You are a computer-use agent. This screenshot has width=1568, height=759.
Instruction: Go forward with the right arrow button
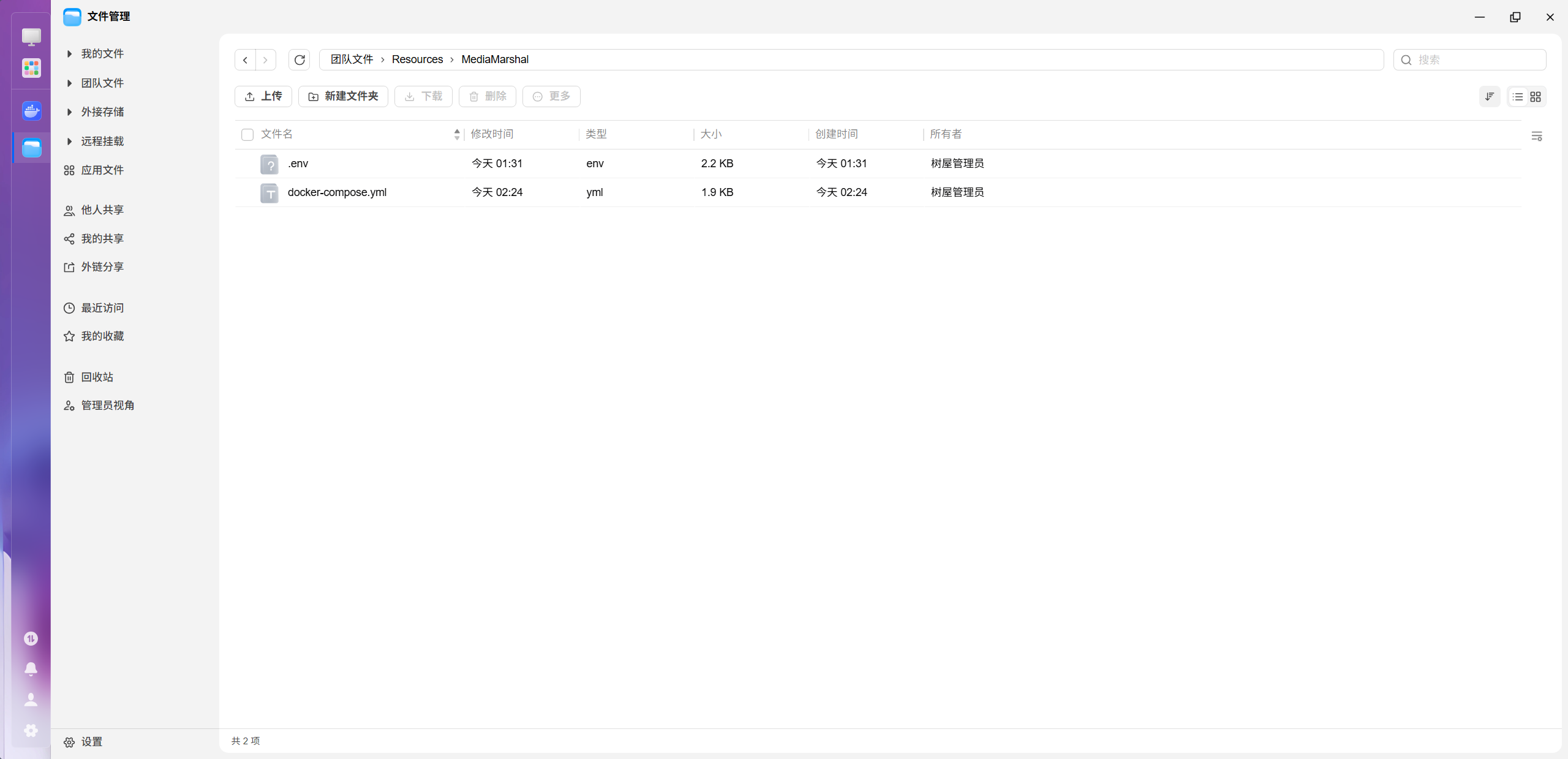(x=265, y=60)
